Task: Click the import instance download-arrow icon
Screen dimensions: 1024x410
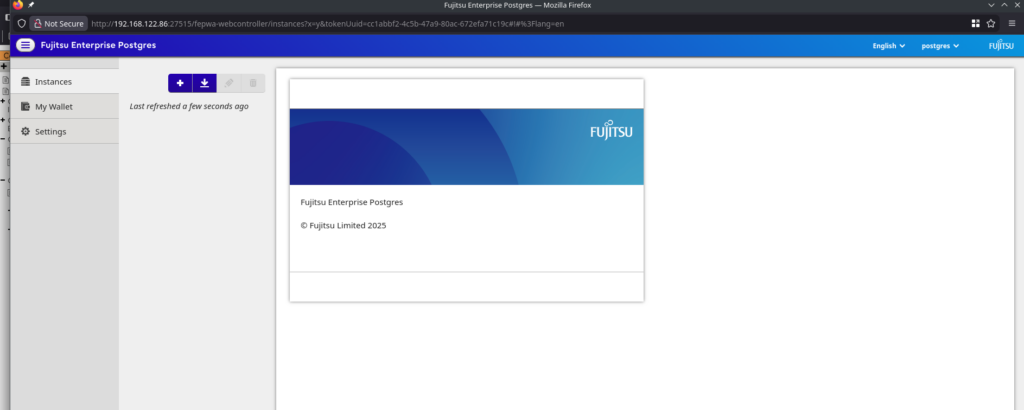Action: [204, 83]
